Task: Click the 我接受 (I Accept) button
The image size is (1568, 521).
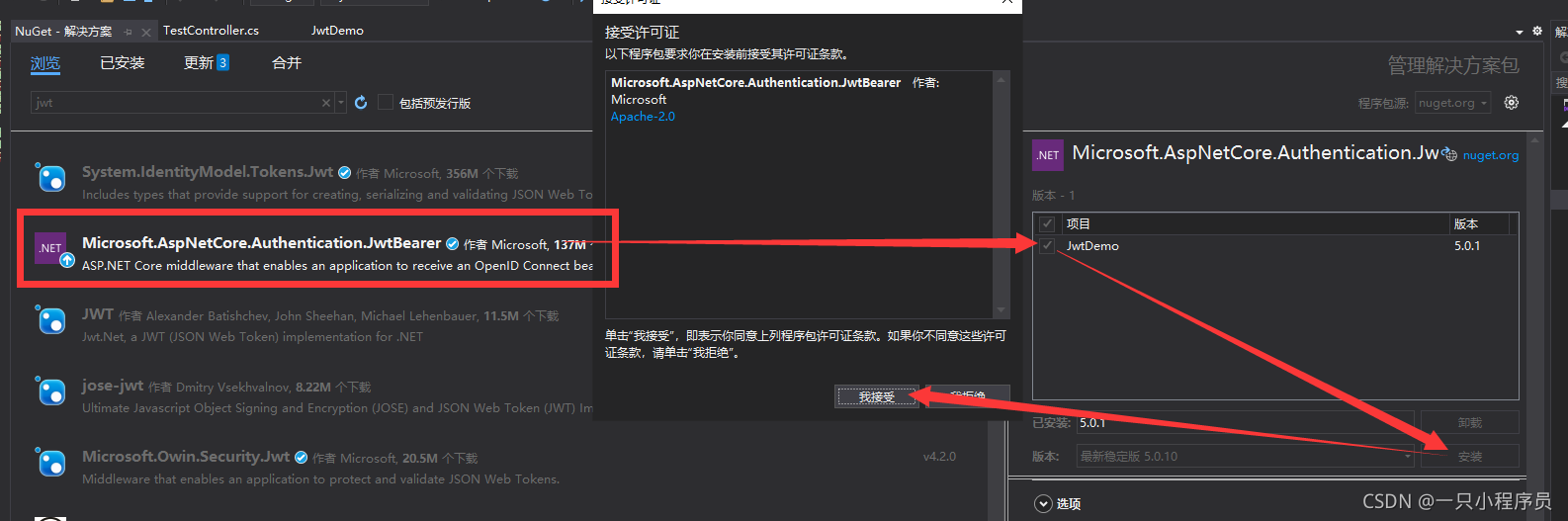Action: pos(877,396)
